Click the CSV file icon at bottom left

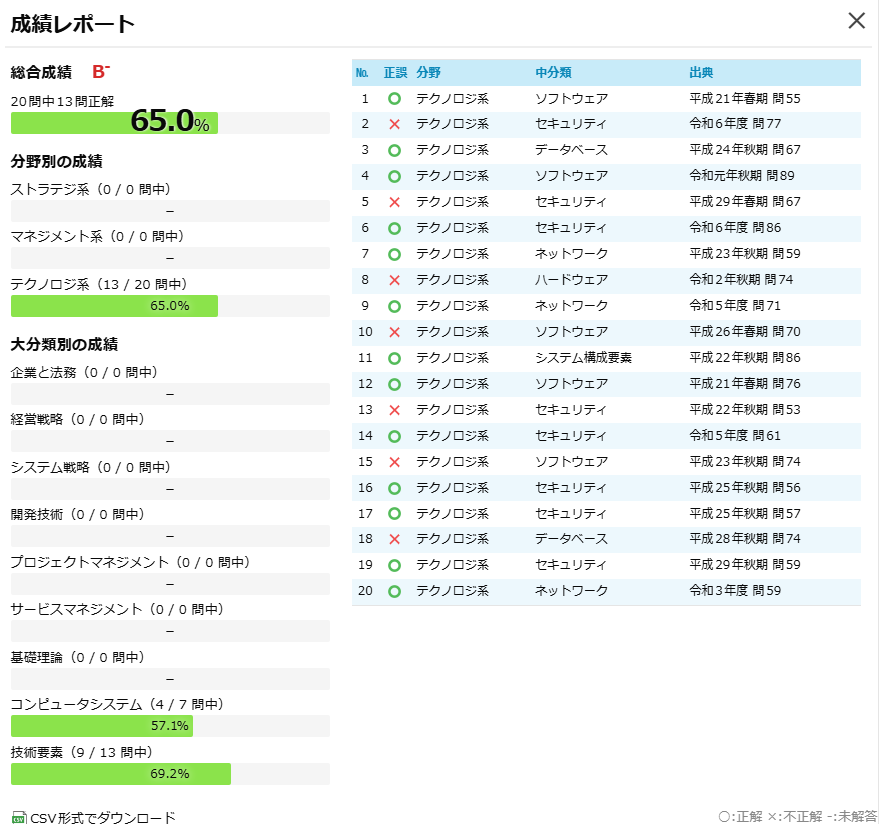tap(19, 817)
